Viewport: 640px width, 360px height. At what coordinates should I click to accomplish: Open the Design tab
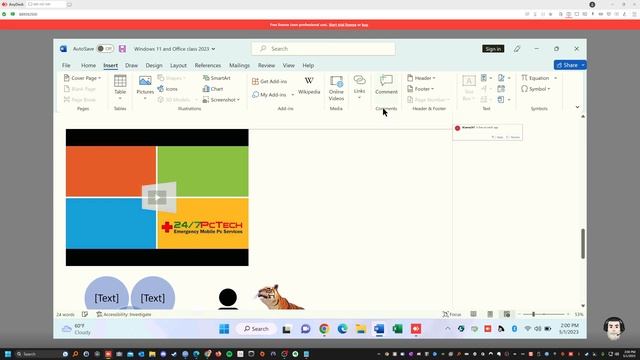point(154,65)
